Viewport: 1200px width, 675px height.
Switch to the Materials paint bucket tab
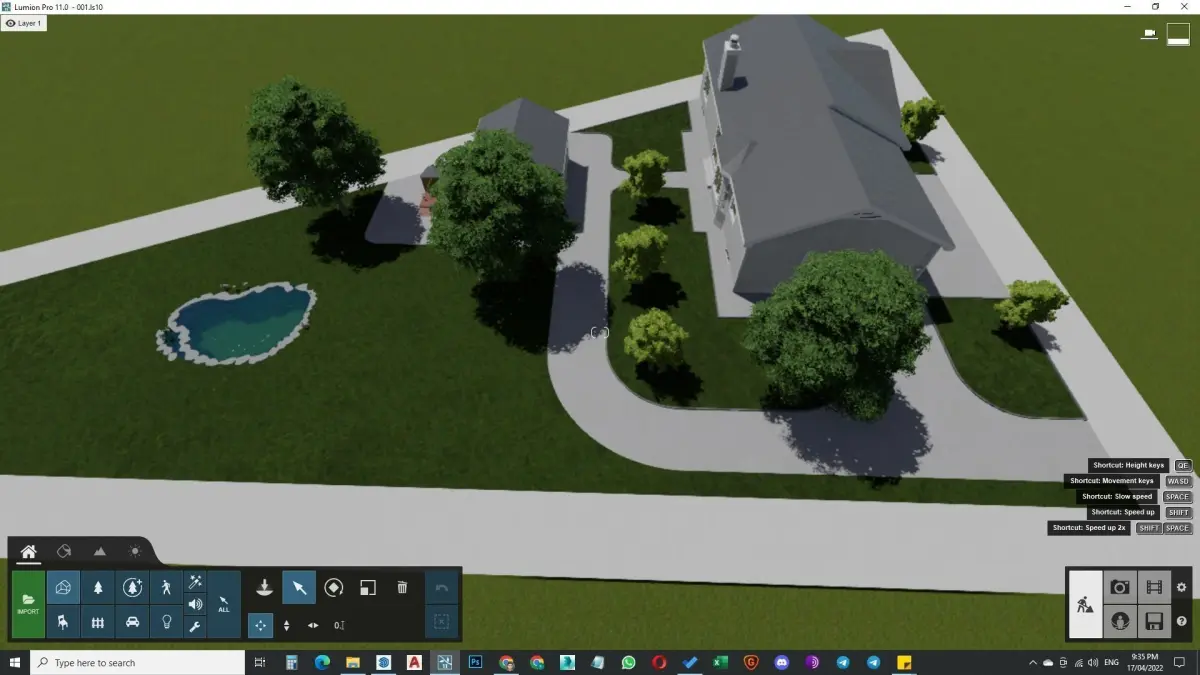tap(64, 551)
